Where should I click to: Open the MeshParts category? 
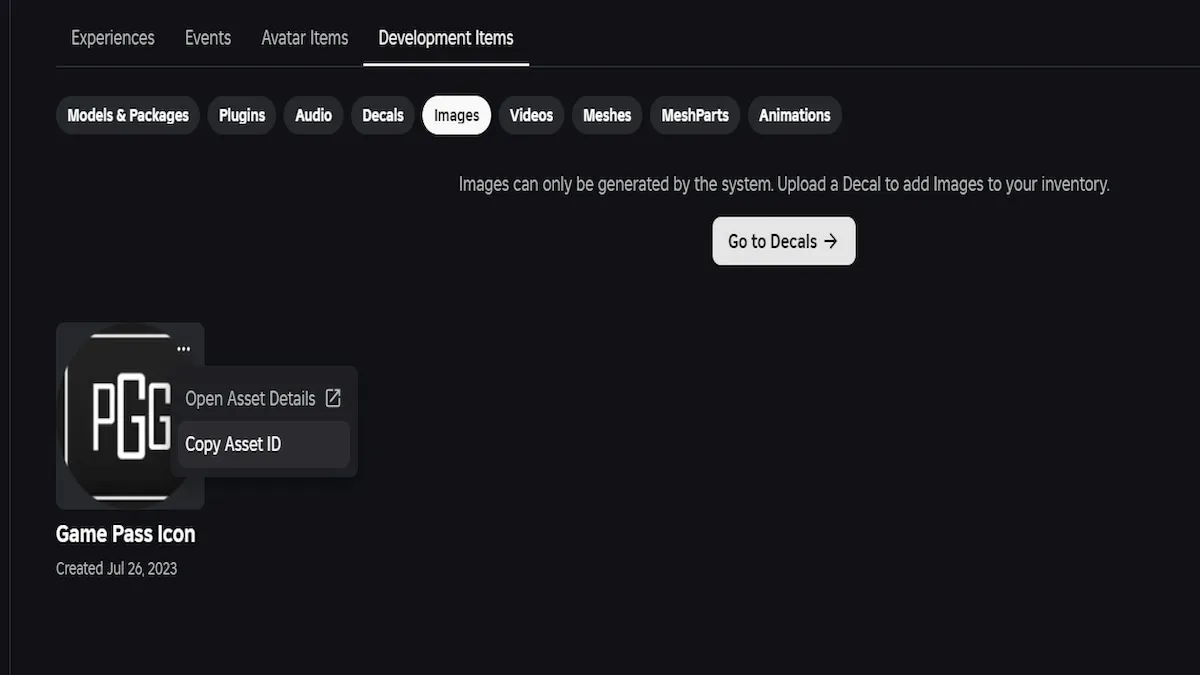[695, 115]
